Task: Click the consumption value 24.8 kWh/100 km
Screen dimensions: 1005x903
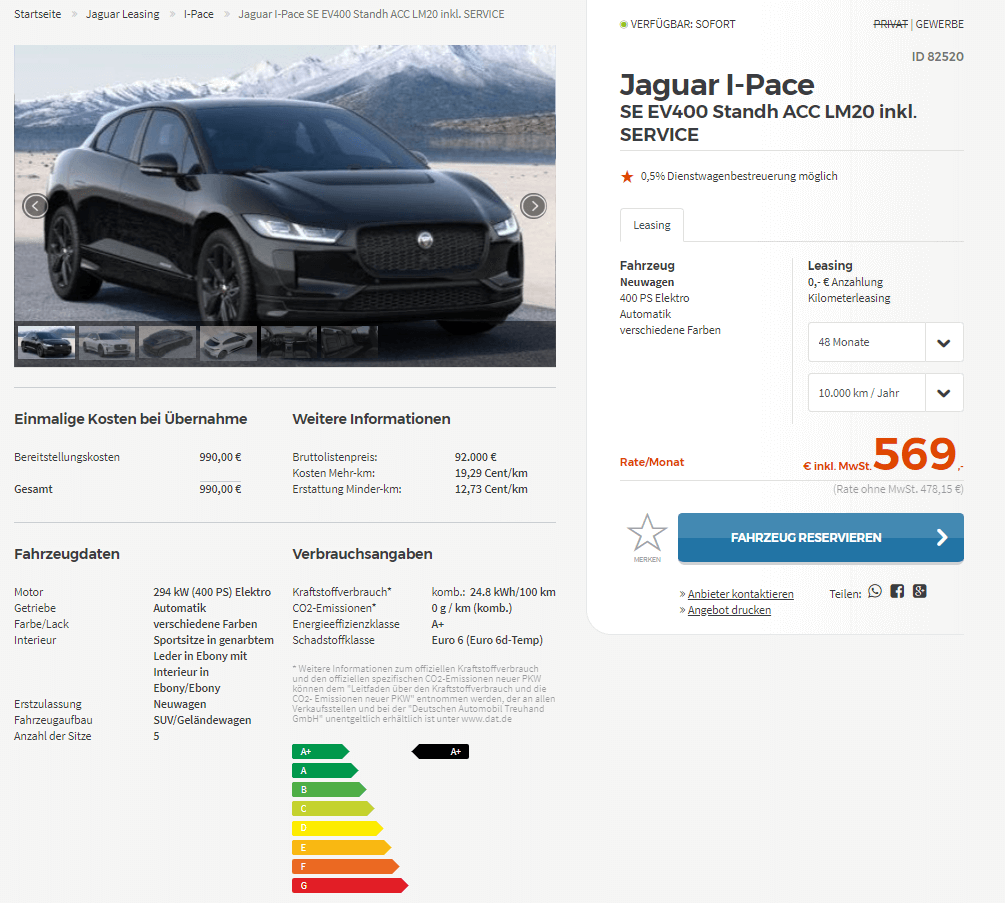Action: 513,592
